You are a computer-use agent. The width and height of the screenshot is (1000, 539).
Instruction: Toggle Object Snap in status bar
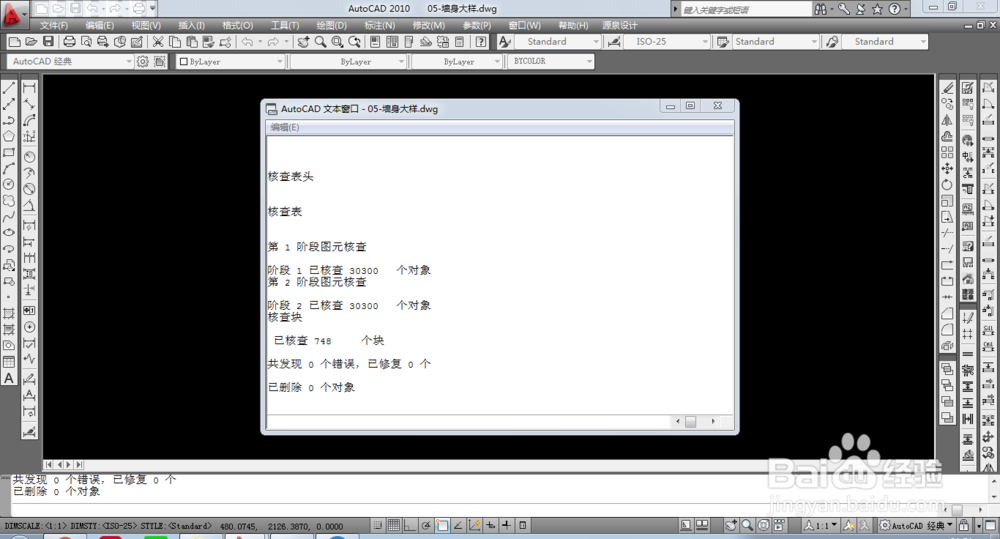coord(442,526)
